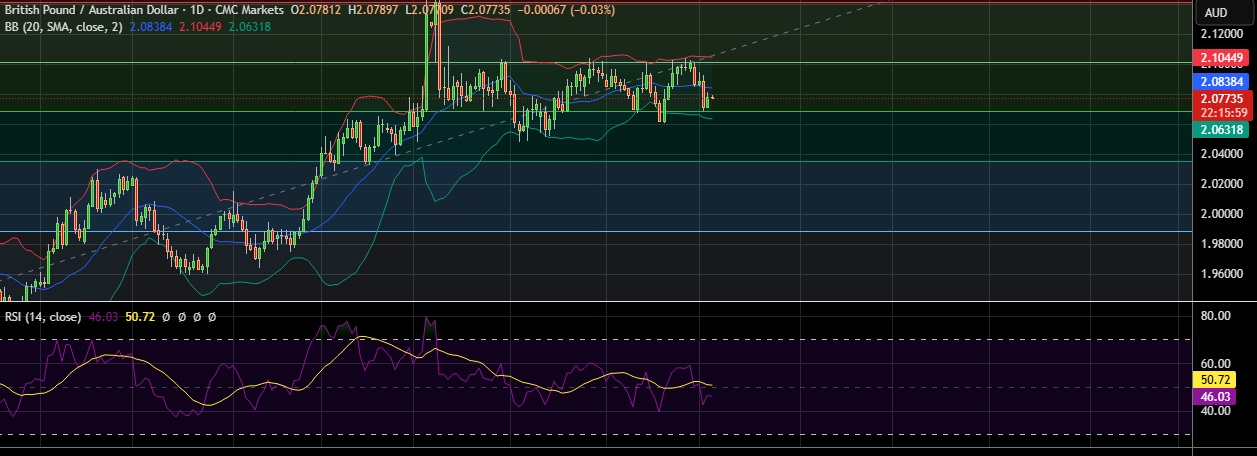The image size is (1257, 456).
Task: Click green 2.06318 value in BB legend
Action: click(251, 27)
